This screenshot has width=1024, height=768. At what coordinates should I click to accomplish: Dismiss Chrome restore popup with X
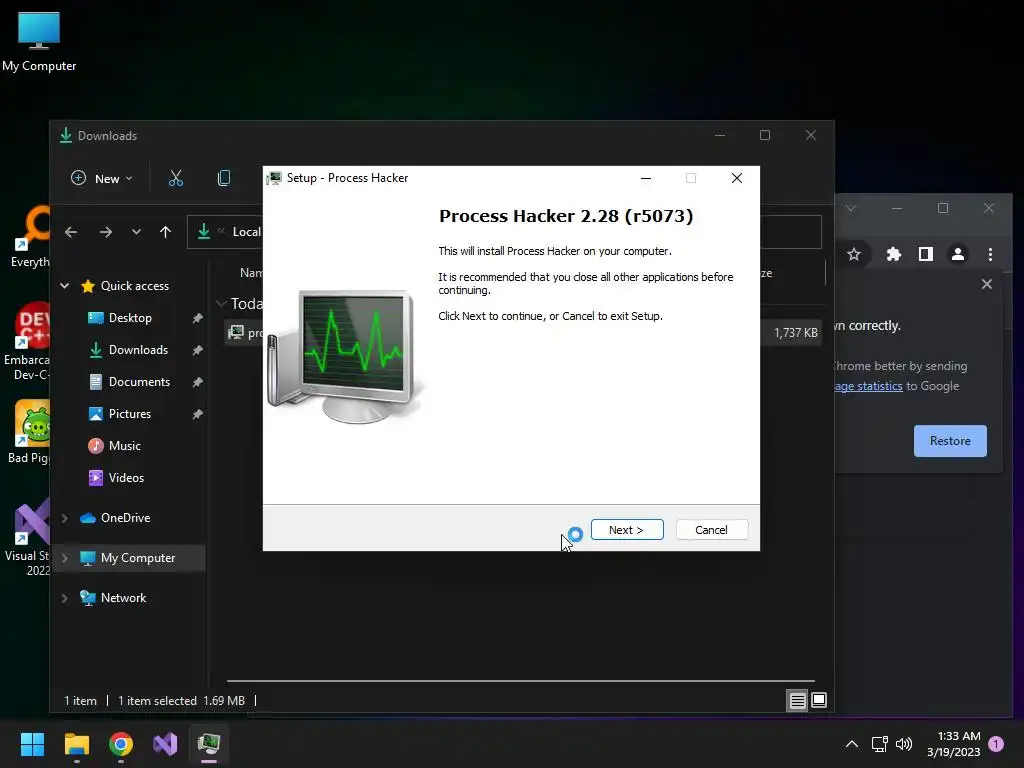[987, 284]
